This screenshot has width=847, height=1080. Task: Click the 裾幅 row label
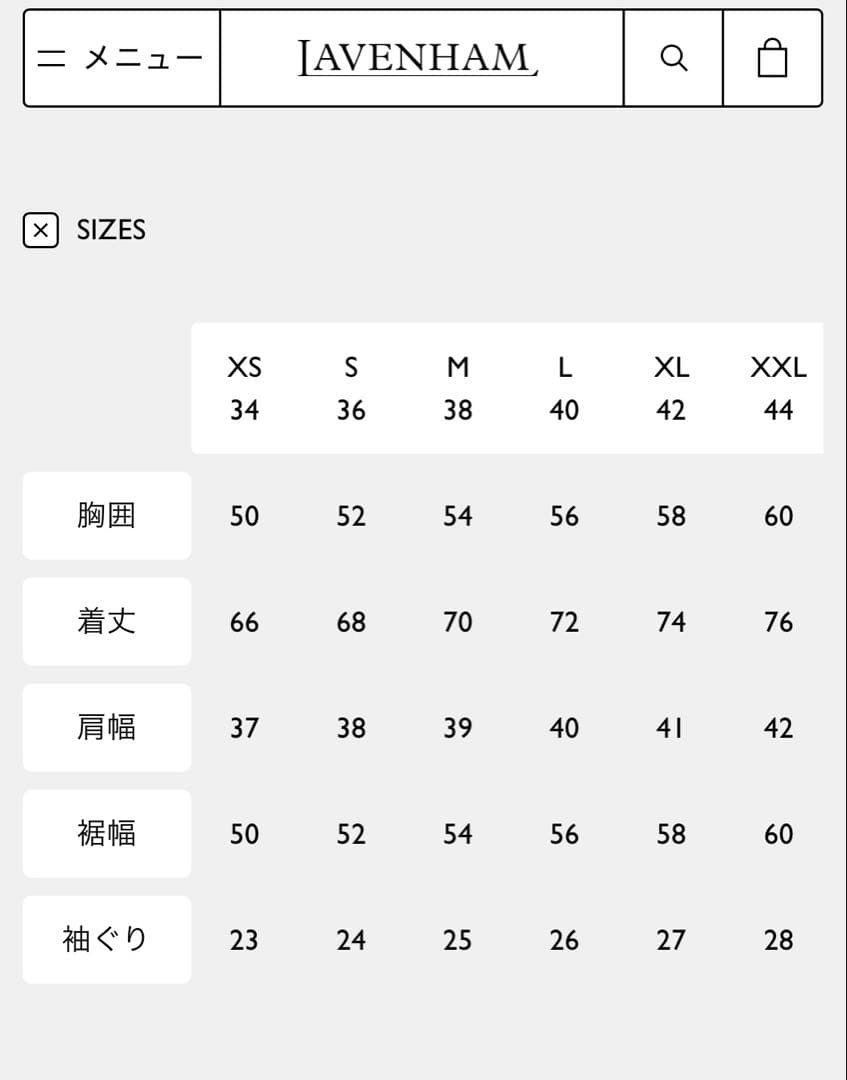click(106, 833)
